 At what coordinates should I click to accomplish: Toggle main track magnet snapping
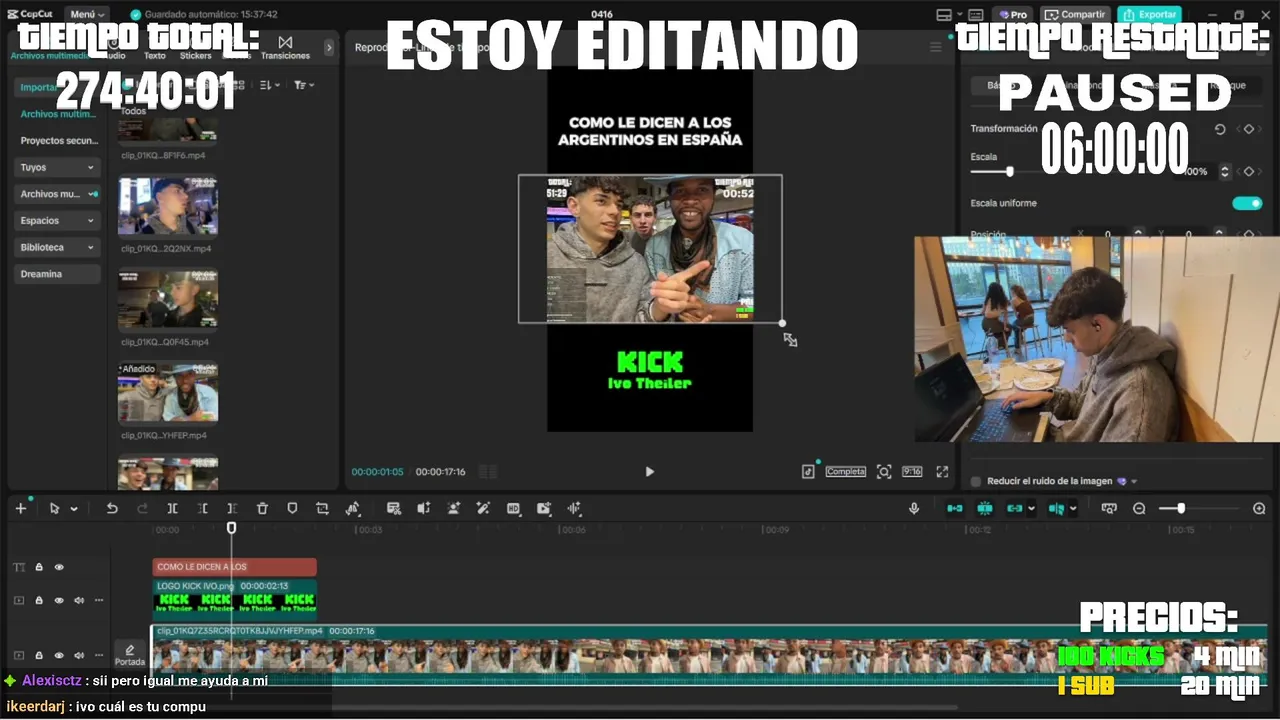[x=955, y=508]
